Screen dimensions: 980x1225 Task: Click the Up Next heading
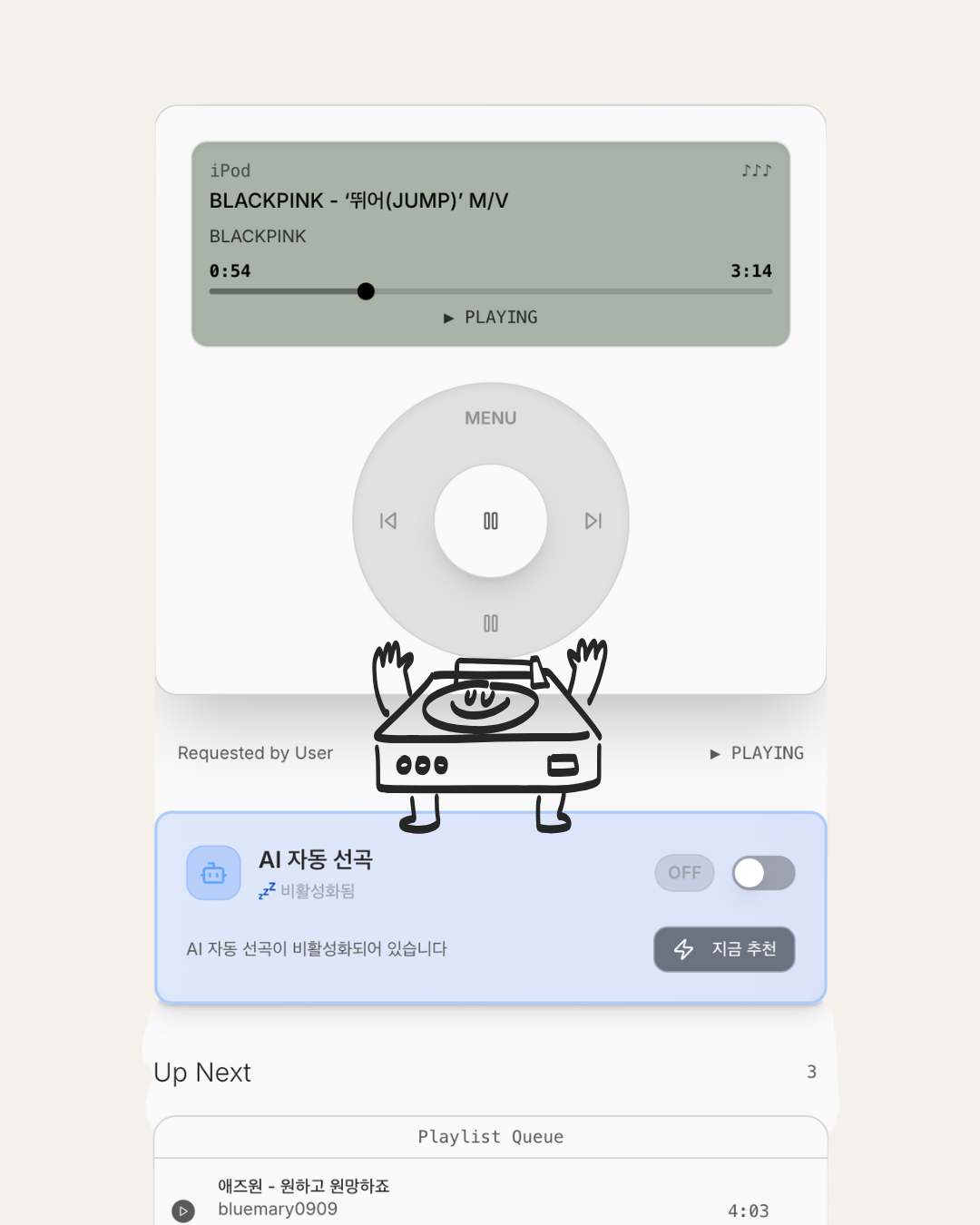click(x=202, y=1073)
